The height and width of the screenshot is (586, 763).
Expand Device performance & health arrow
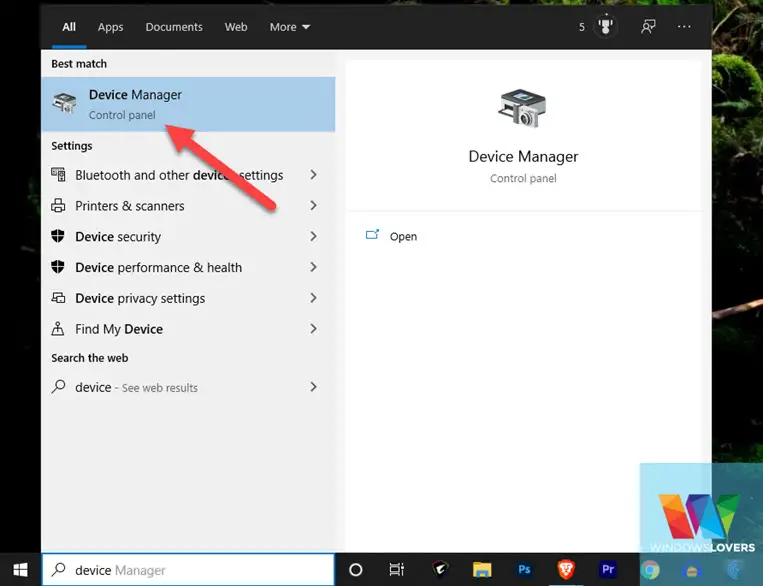[x=313, y=267]
